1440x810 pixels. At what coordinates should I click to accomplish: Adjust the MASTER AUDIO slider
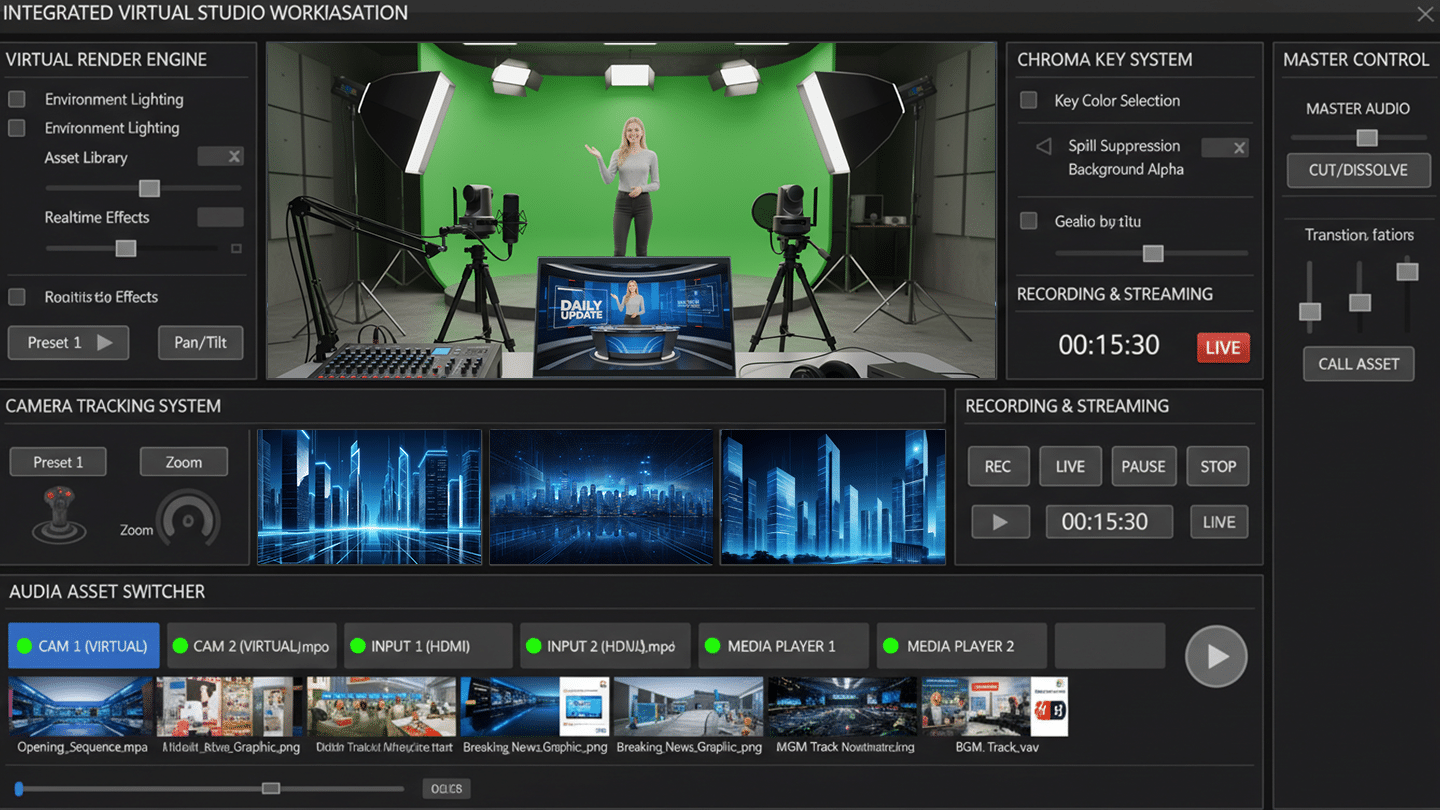[1367, 138]
